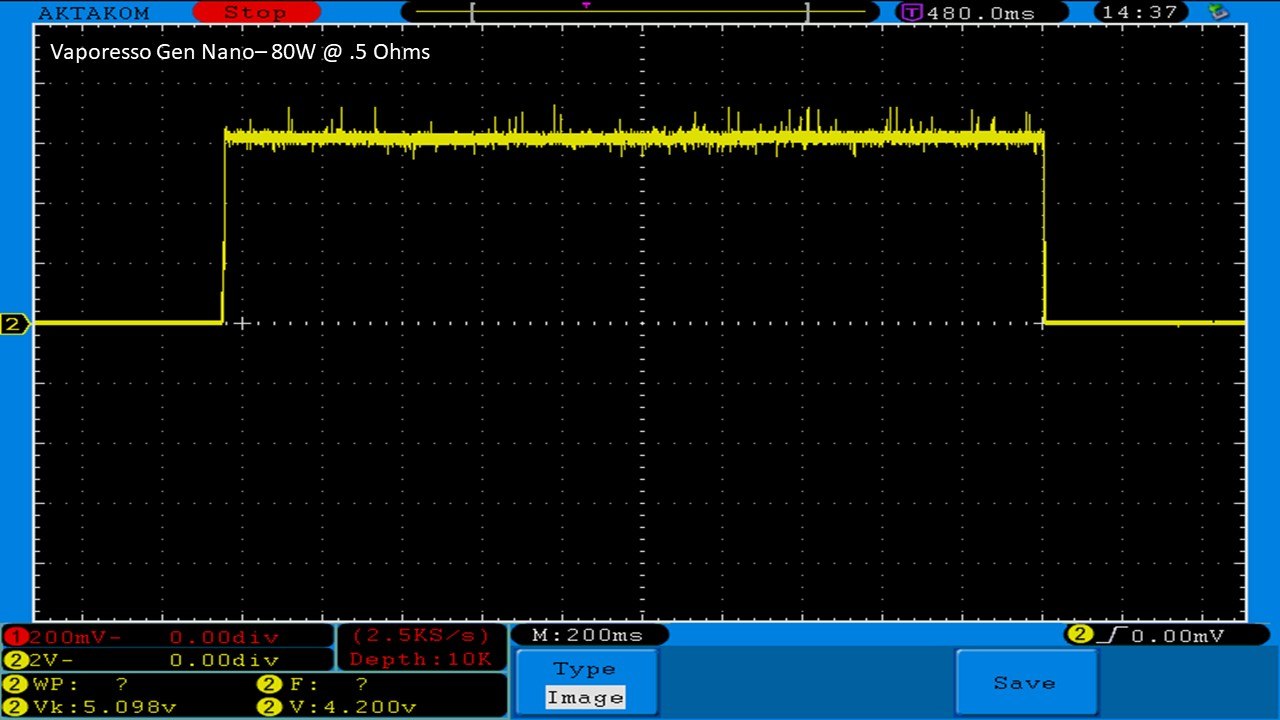Click the trigger cross marker on the waveform
The image size is (1280, 720).
[x=241, y=323]
